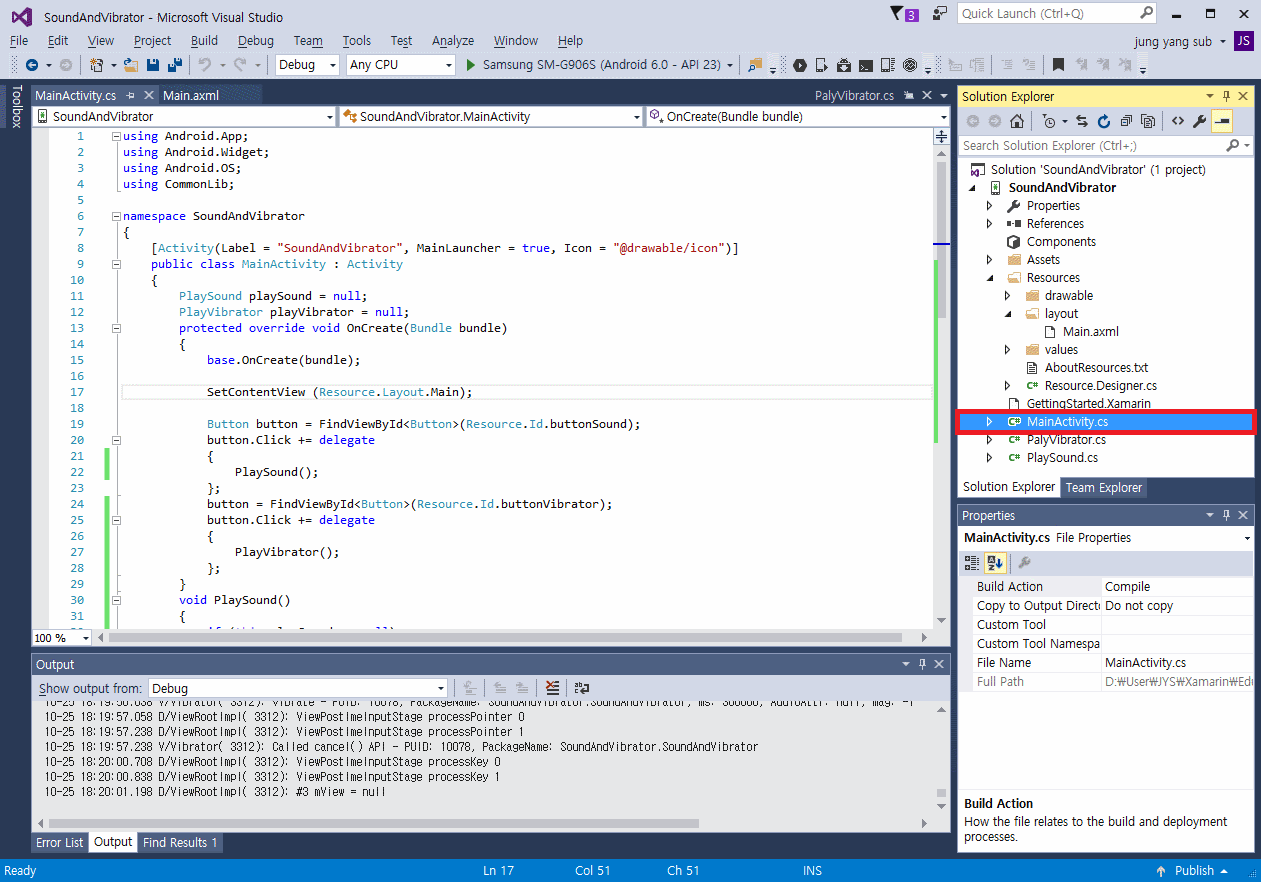Save the current file with Save icon
The width and height of the screenshot is (1261, 882).
point(153,65)
